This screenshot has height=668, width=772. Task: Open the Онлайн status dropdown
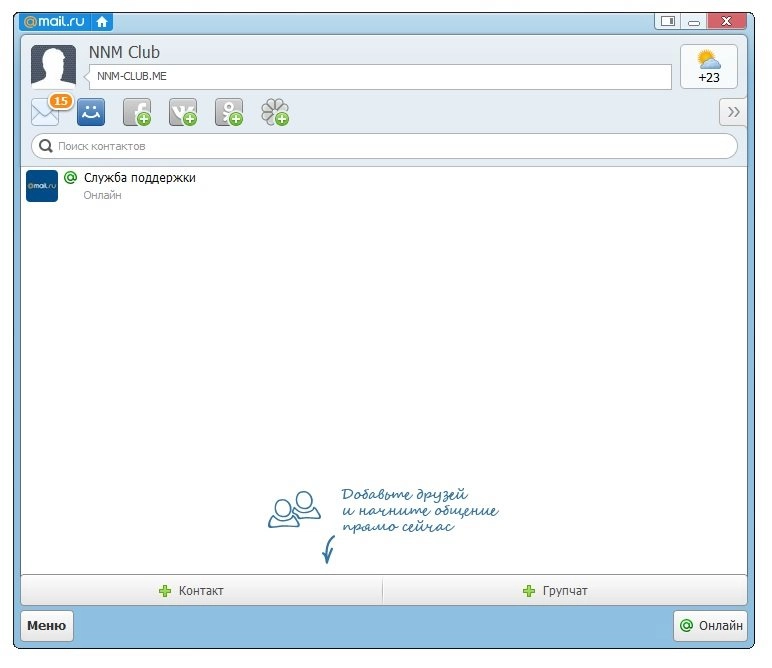[x=710, y=626]
